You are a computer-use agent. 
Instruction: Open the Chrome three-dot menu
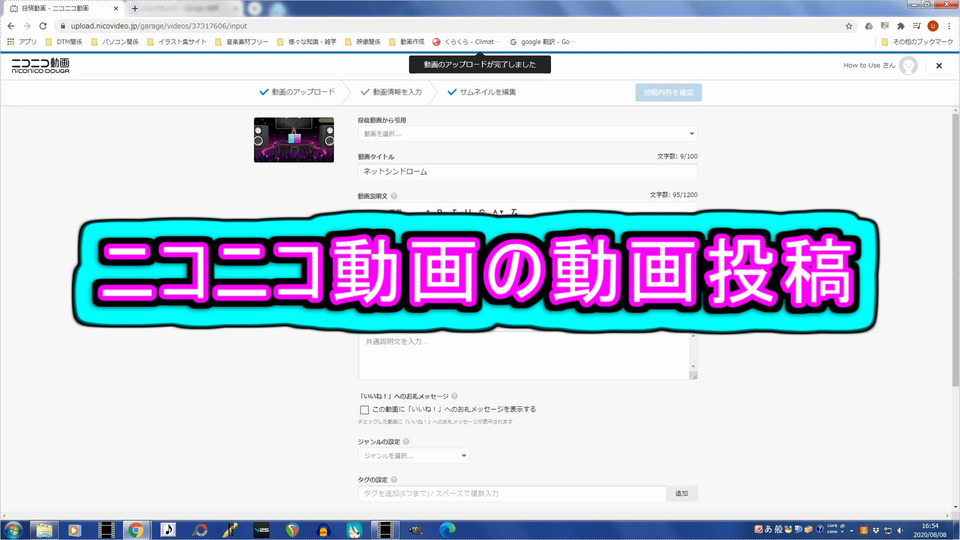949,26
